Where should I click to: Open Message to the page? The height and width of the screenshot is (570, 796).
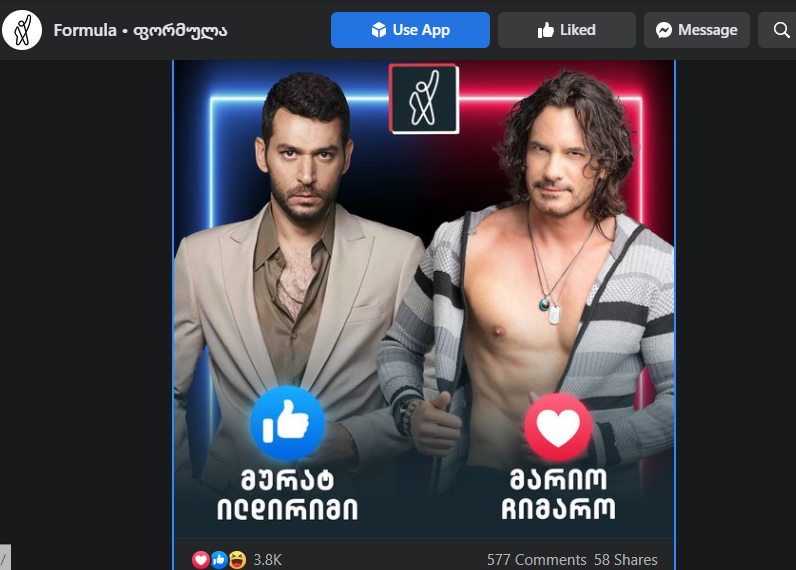click(696, 30)
